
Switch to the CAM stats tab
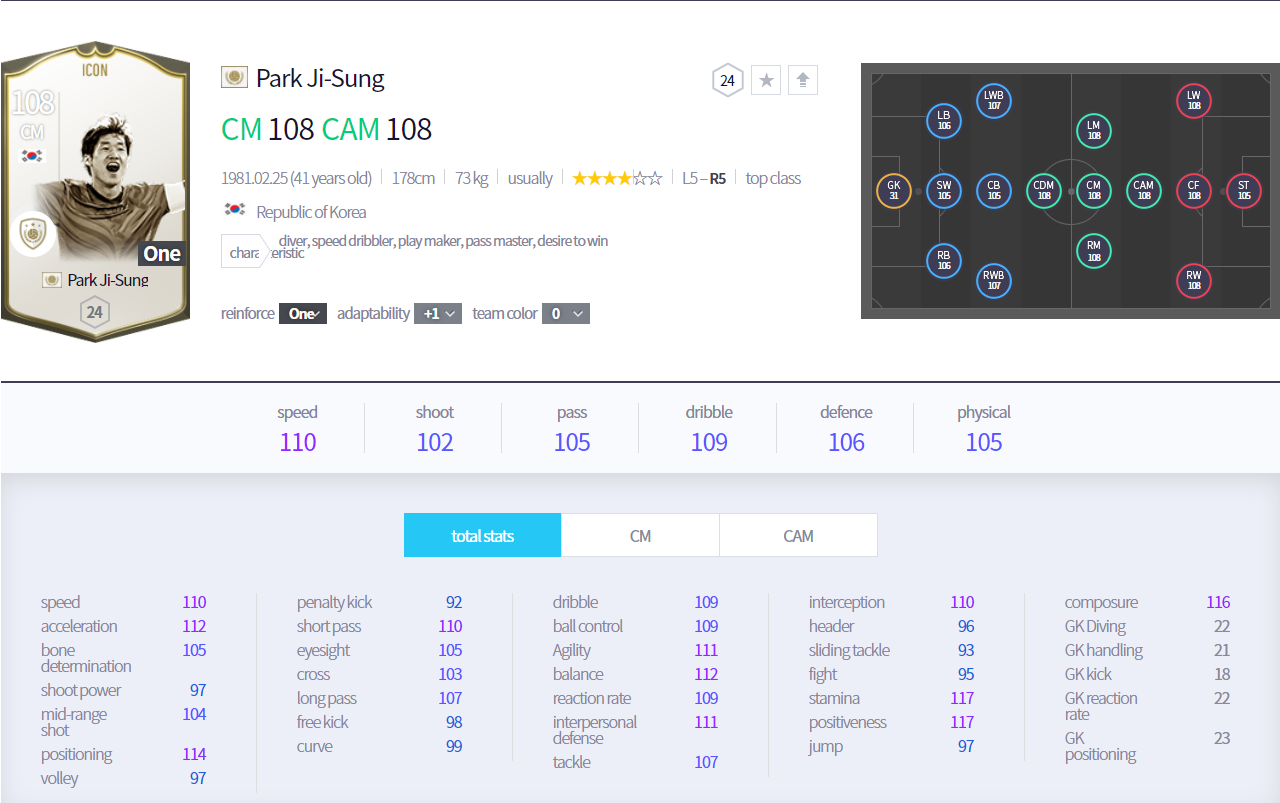[798, 535]
